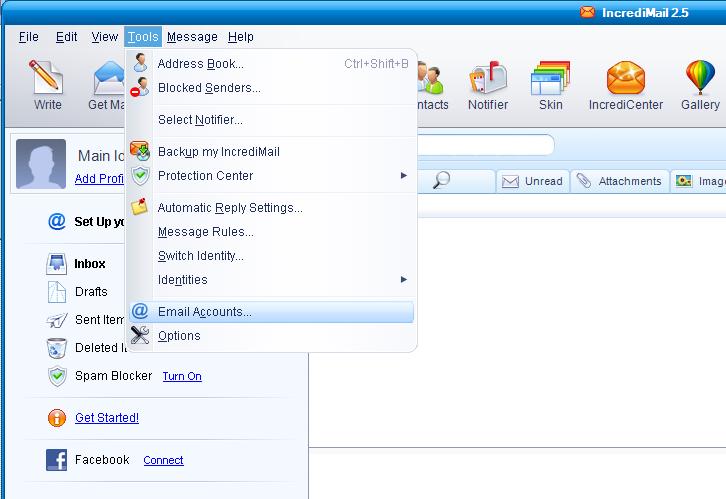
Task: Open IncrediCenter orange envelope icon
Action: [x=626, y=78]
